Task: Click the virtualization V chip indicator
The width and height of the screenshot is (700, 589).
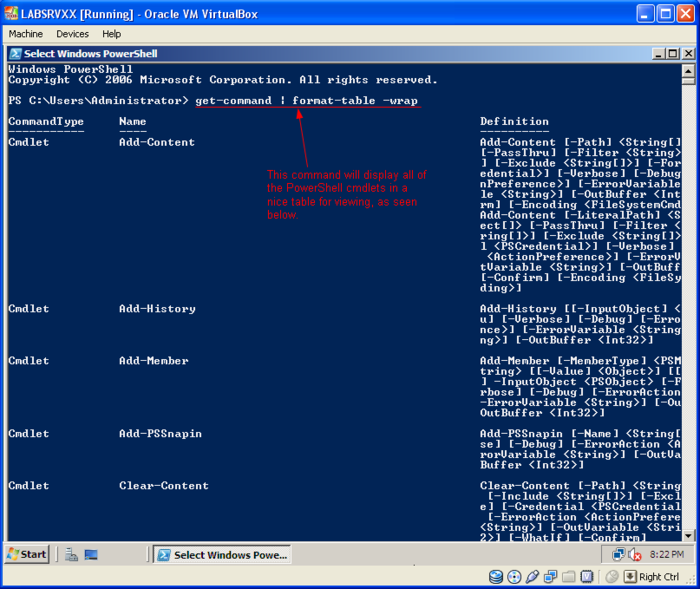Action: click(x=587, y=577)
